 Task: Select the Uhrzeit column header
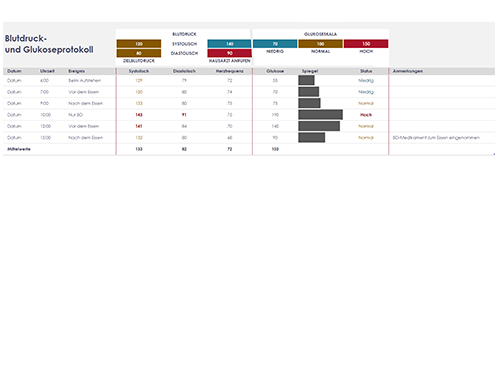point(47,71)
